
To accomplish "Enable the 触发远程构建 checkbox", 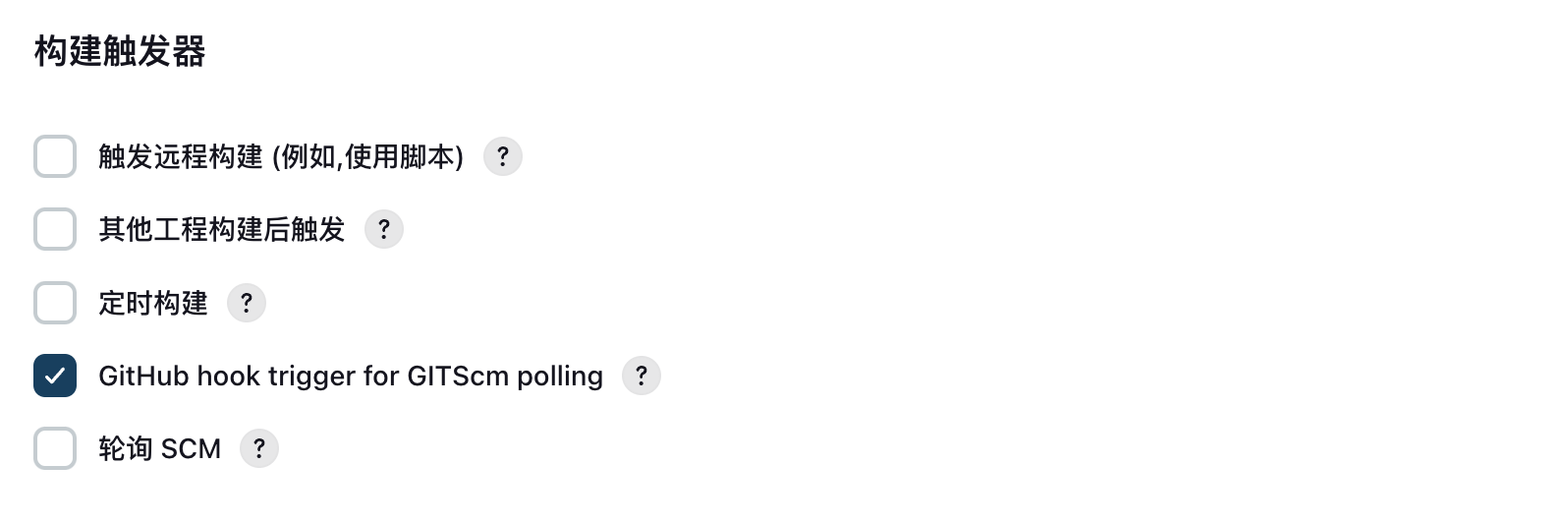I will 55,156.
